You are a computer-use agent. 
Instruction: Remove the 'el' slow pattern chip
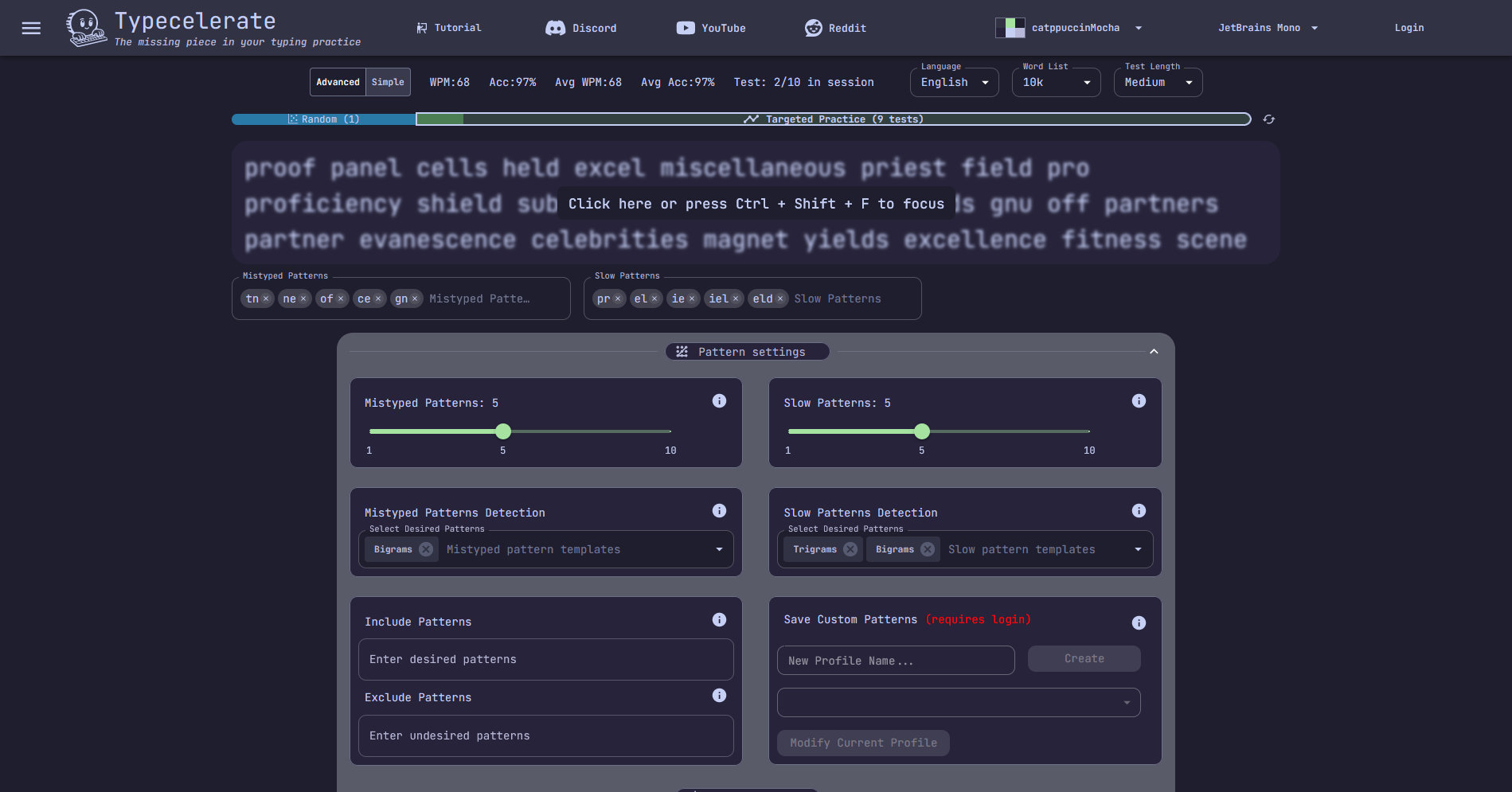(x=654, y=299)
